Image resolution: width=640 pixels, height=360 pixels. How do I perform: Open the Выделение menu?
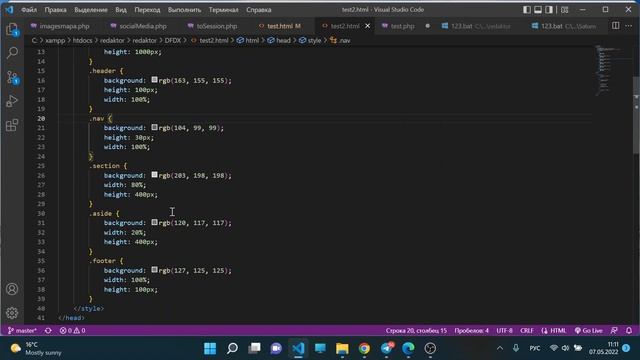(91, 9)
